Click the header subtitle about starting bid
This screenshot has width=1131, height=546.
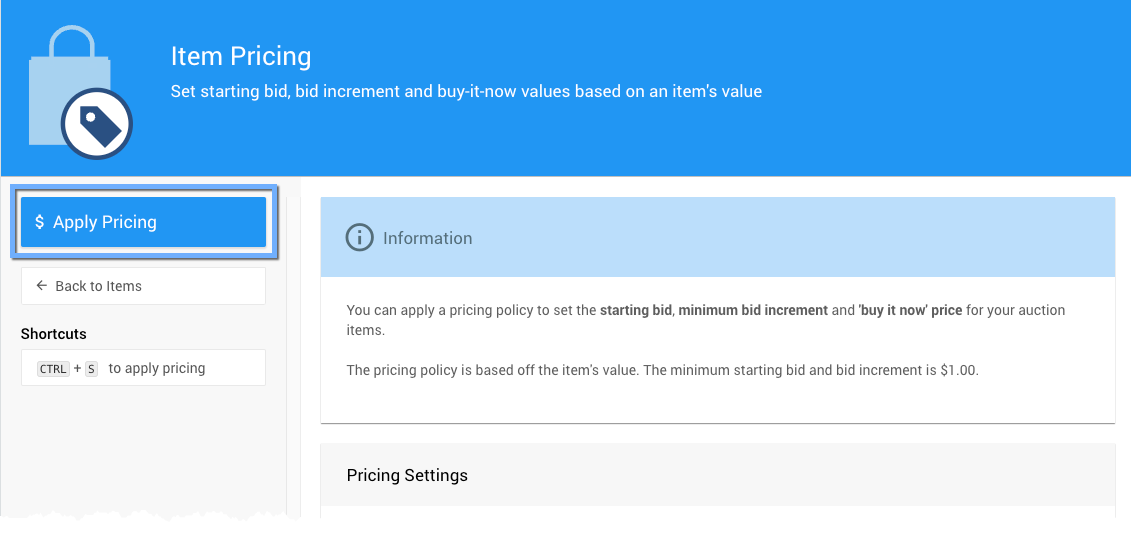(x=466, y=91)
